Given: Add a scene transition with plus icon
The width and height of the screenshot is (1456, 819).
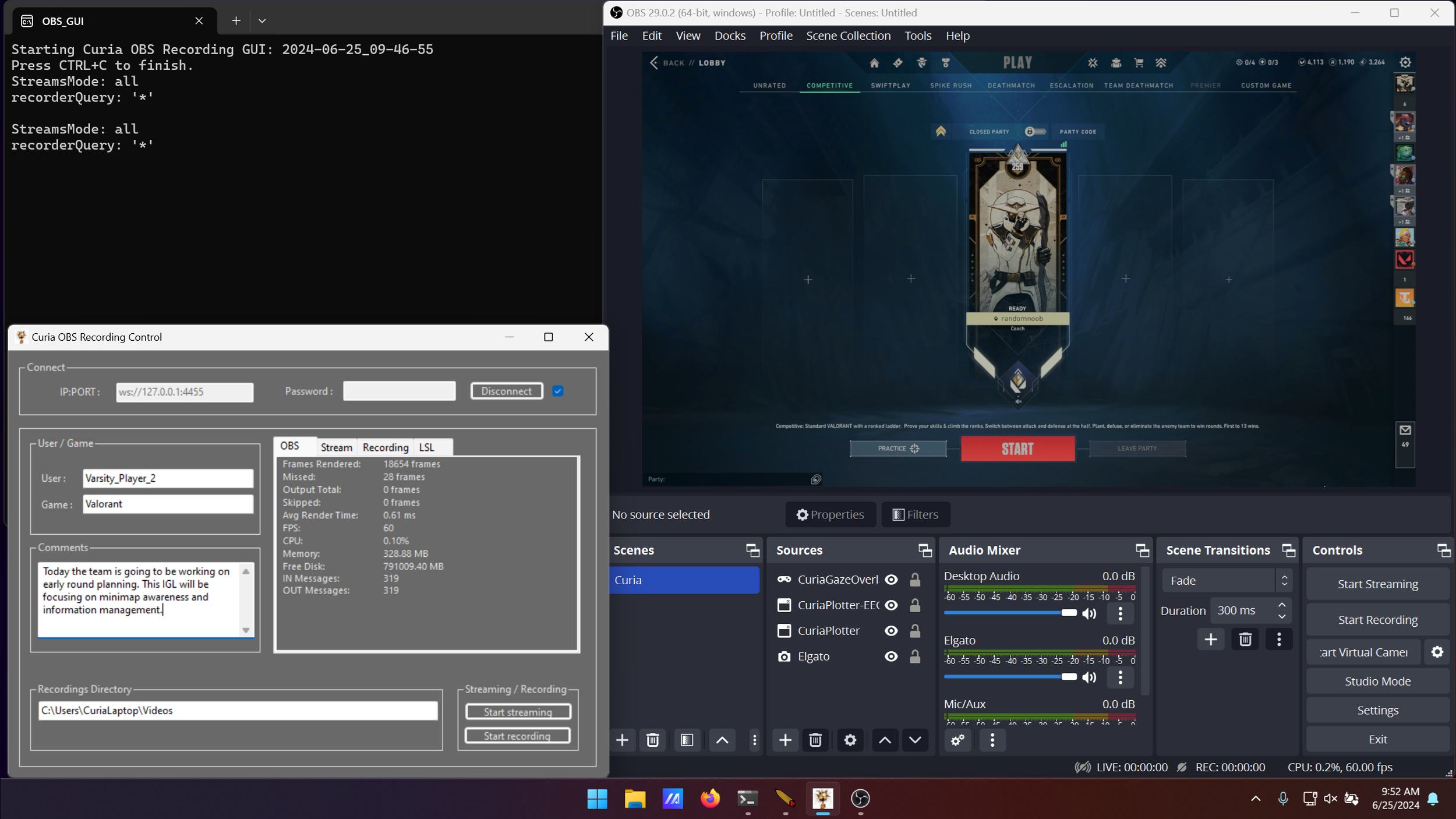Looking at the screenshot, I should click(1211, 639).
